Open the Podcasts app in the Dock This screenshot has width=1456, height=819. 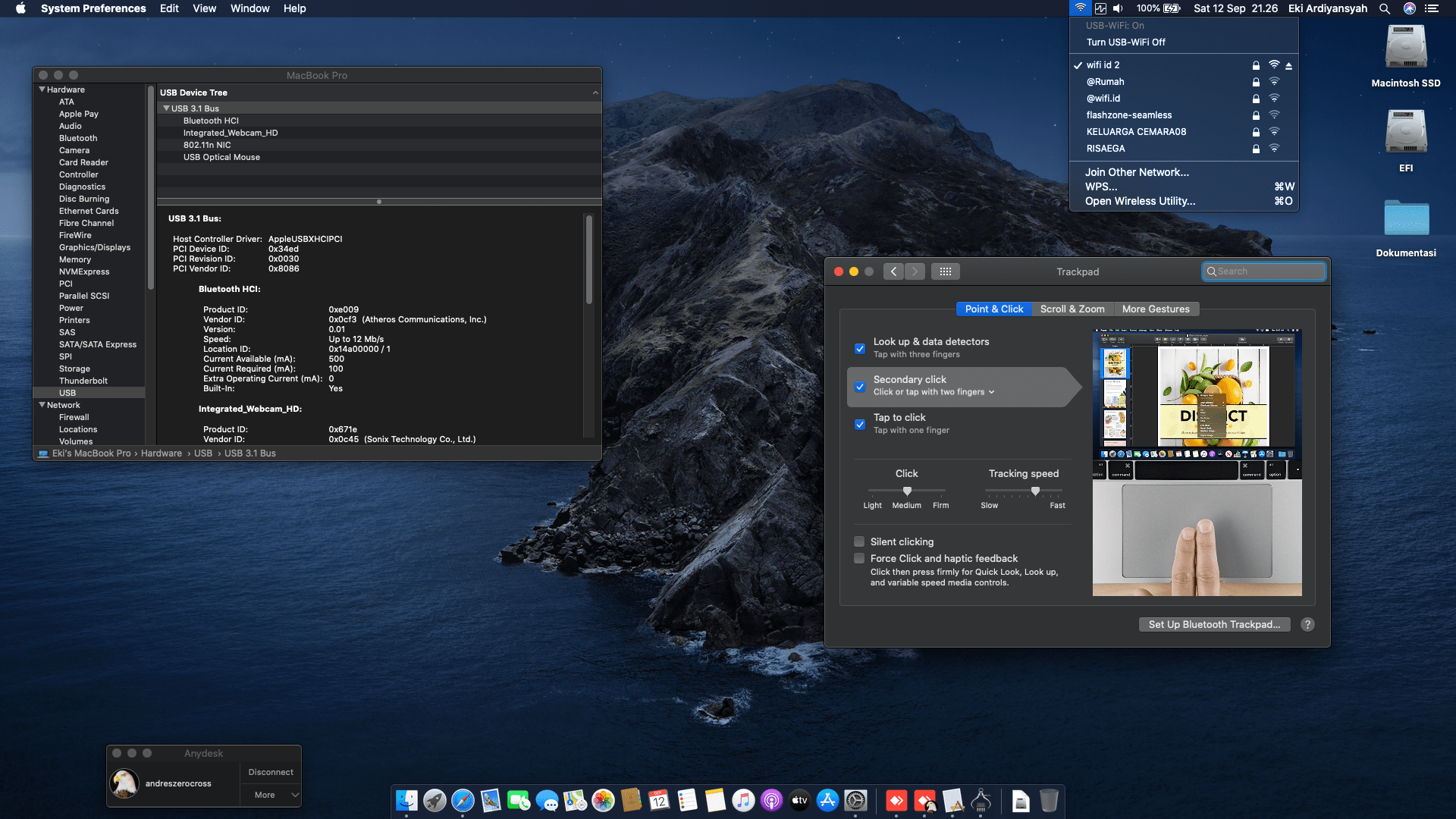point(771,800)
